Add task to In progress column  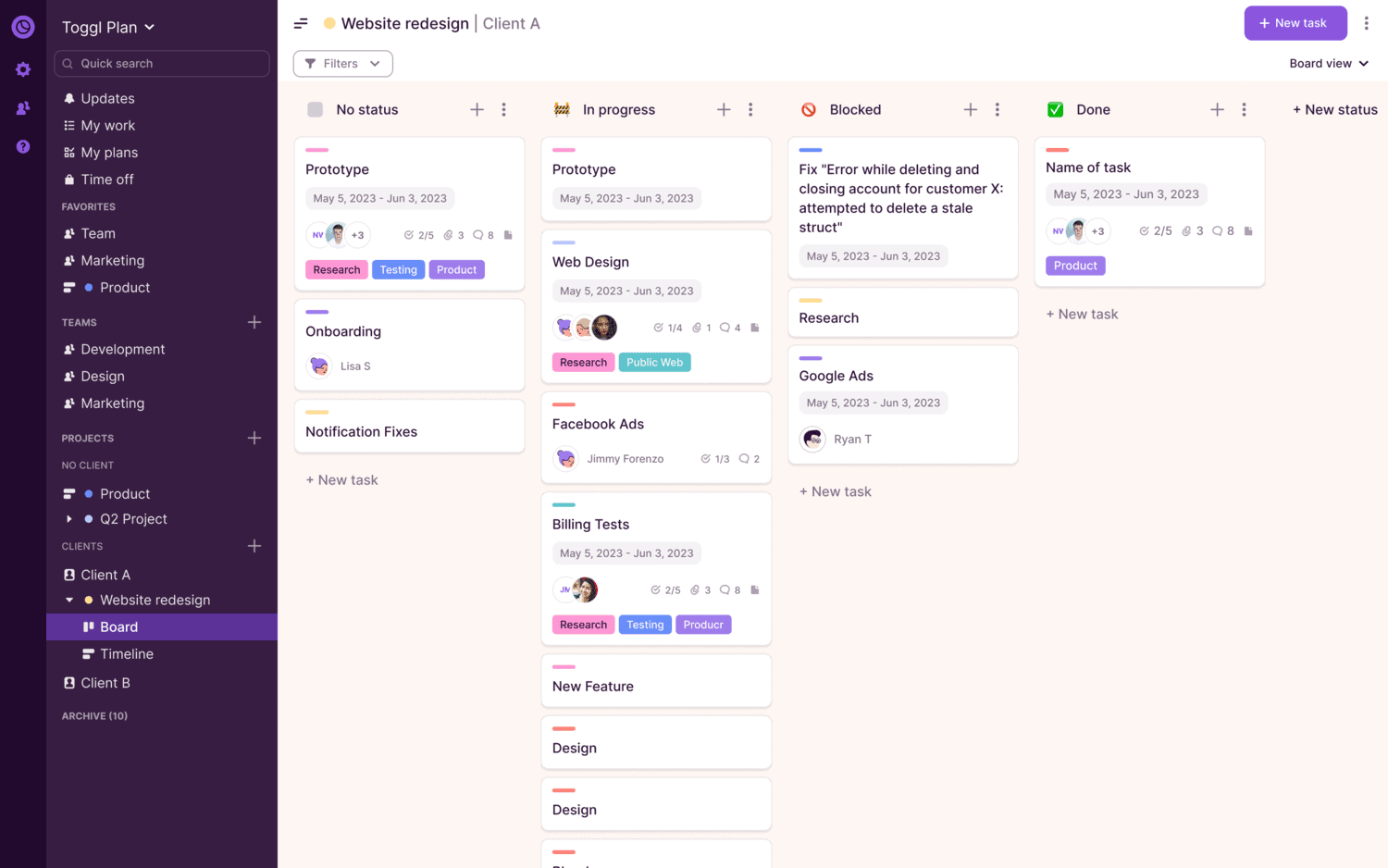[724, 109]
